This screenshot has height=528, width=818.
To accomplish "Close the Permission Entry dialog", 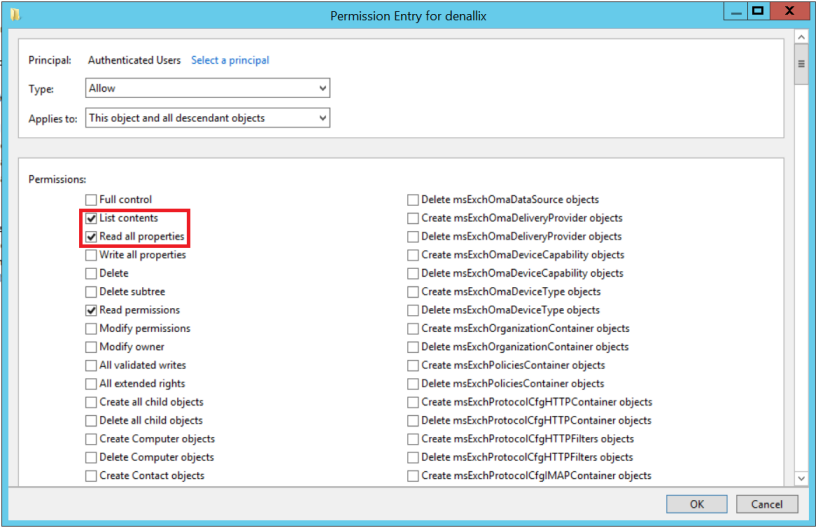I will (x=789, y=11).
